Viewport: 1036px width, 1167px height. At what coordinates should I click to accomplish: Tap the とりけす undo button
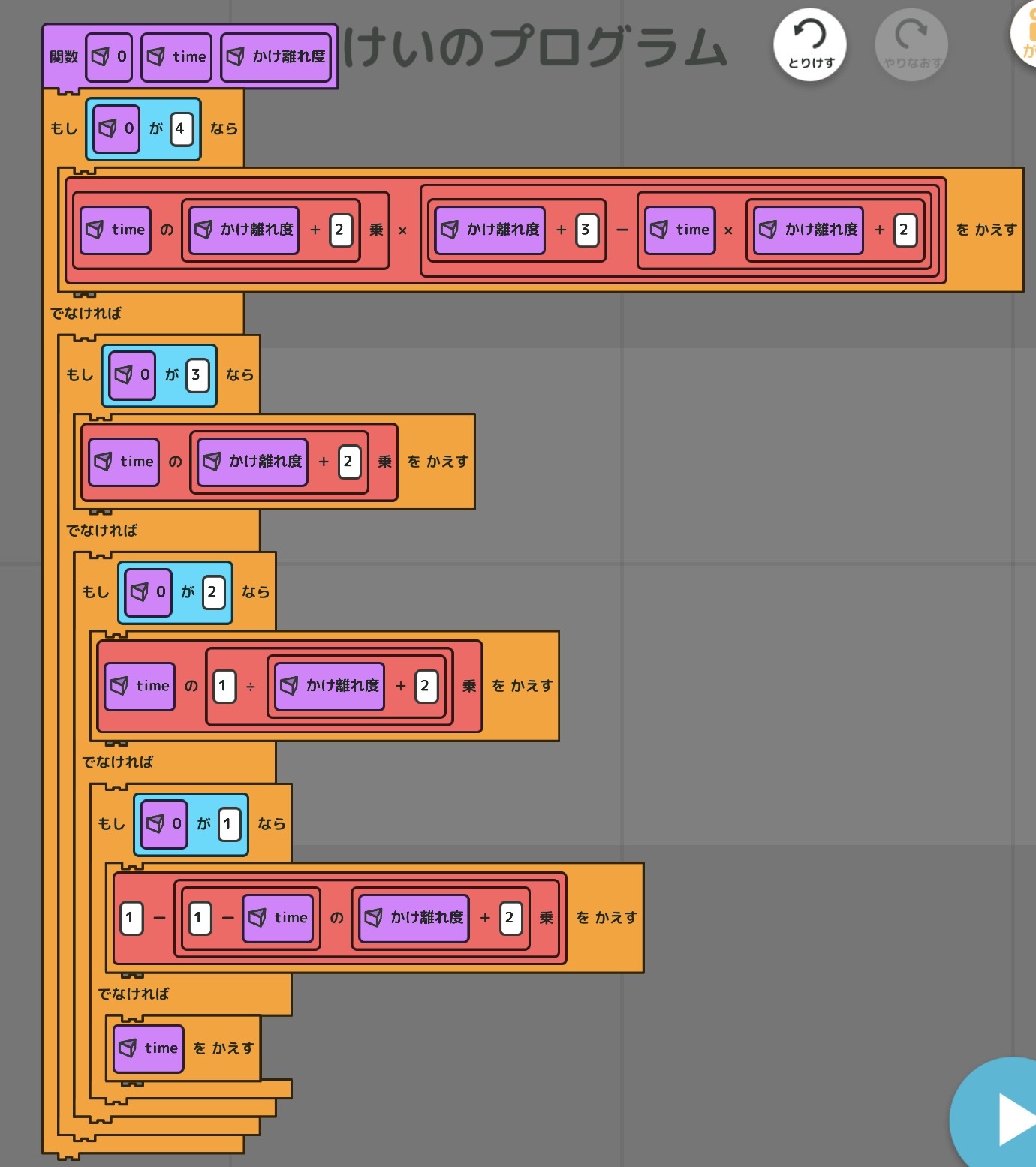click(x=810, y=45)
